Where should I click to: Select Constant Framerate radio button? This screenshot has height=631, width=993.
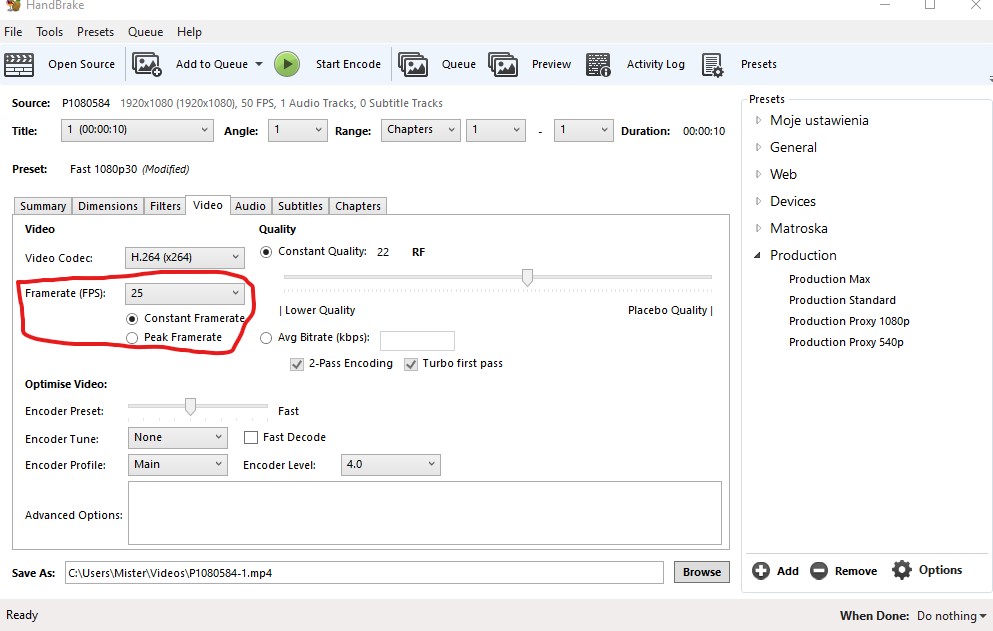click(132, 319)
